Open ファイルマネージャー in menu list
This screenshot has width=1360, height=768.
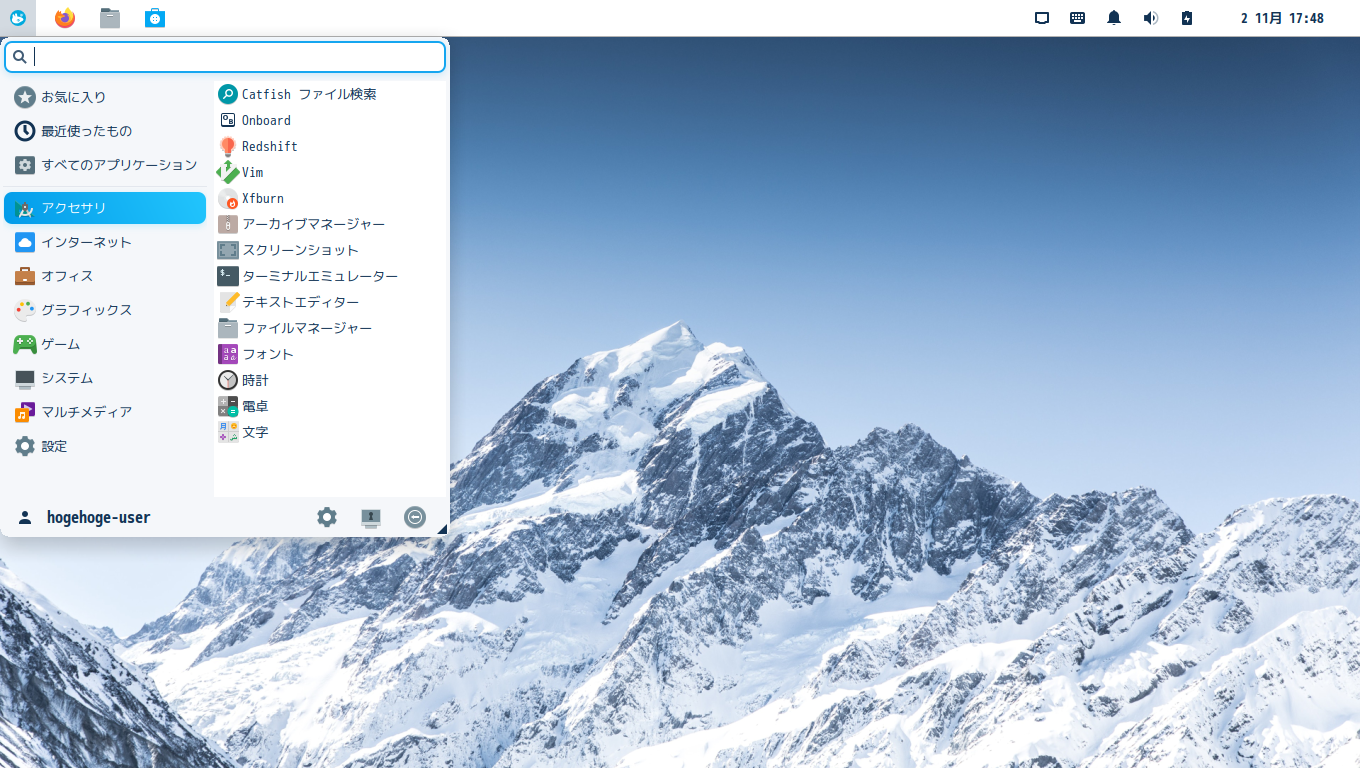tap(330, 328)
